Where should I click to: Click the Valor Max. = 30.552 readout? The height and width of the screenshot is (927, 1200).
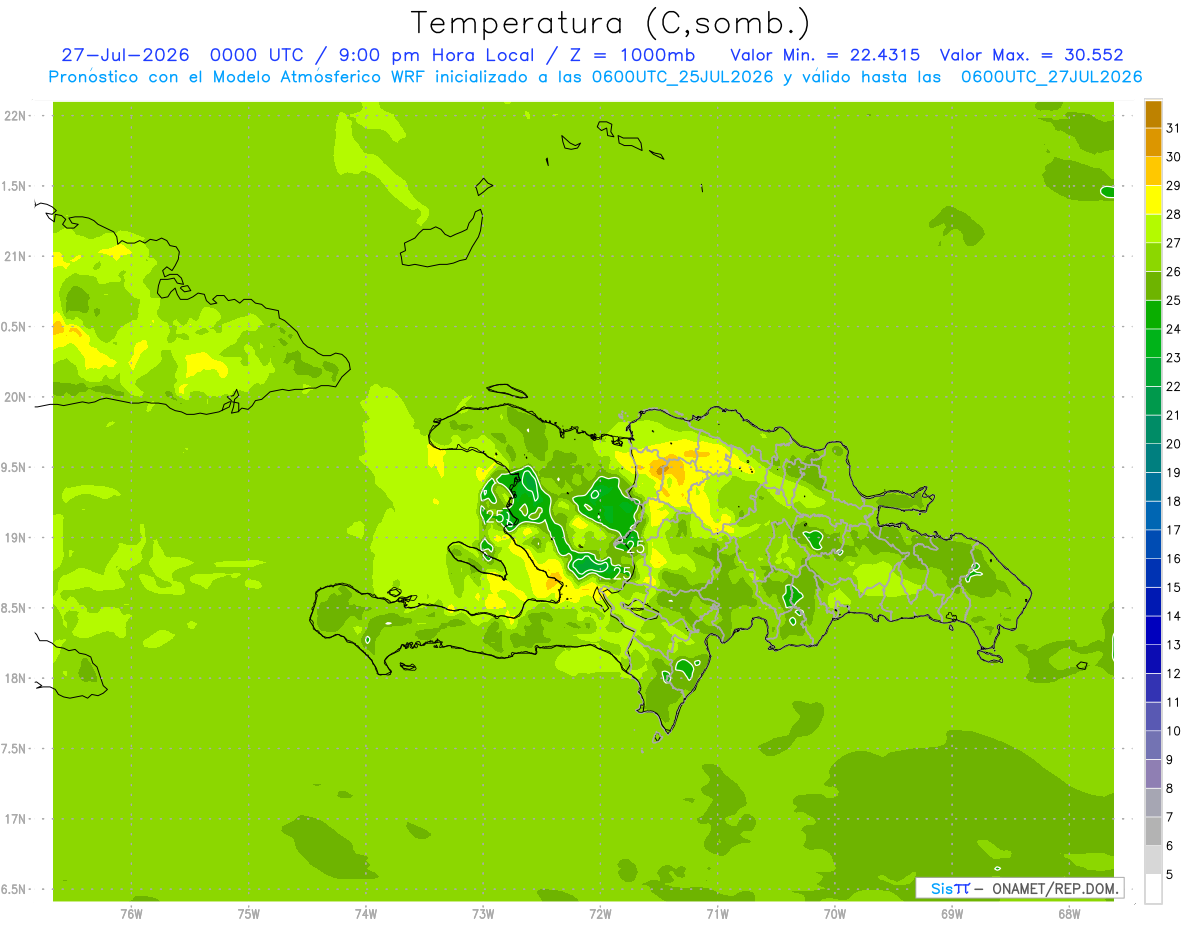[1032, 55]
